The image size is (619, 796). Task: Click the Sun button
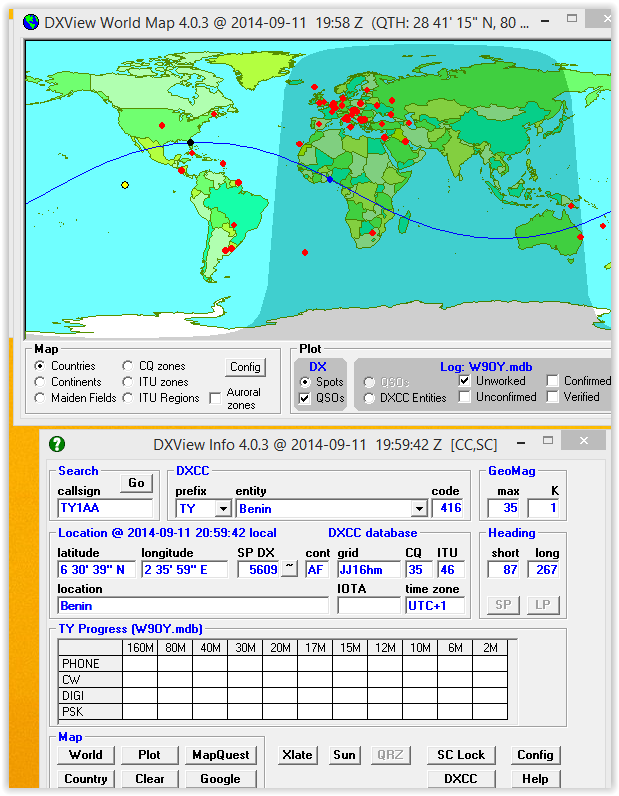click(344, 755)
